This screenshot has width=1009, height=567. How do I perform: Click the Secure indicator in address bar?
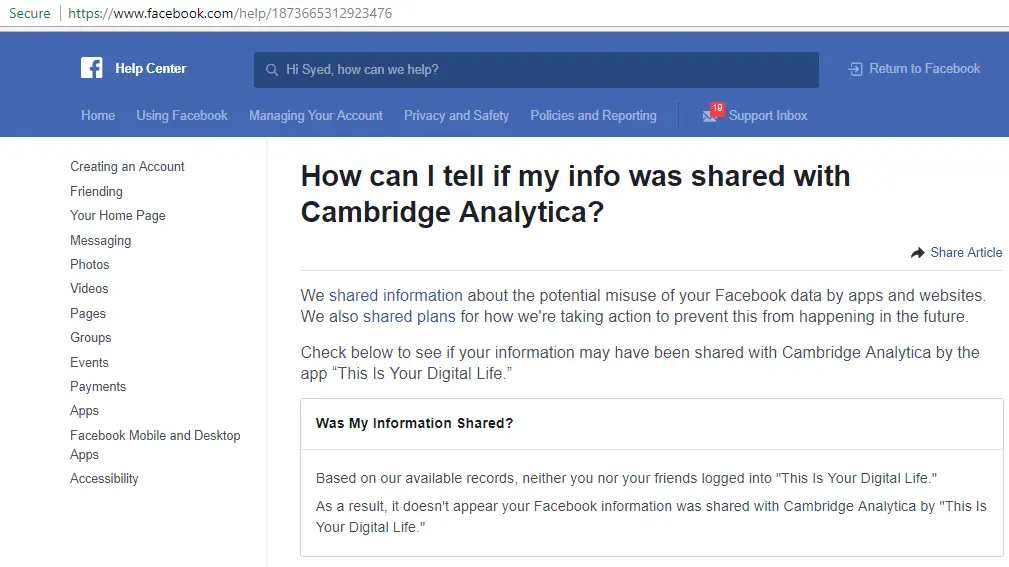click(x=30, y=13)
